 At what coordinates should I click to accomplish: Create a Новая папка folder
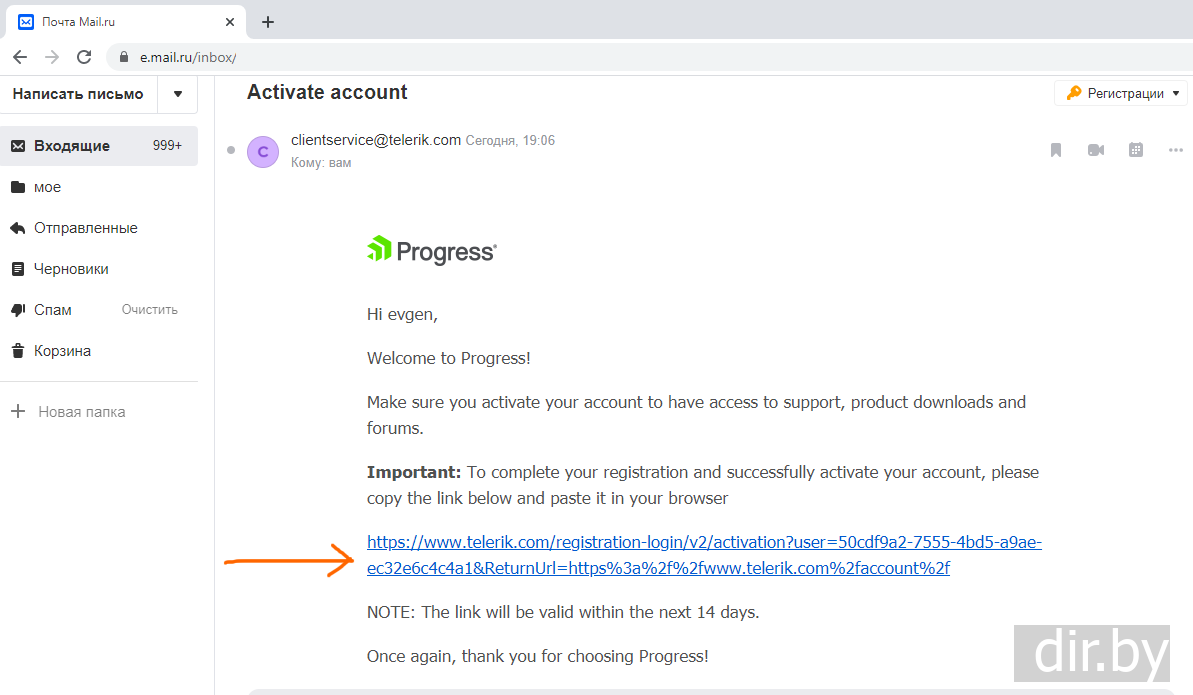pos(99,412)
